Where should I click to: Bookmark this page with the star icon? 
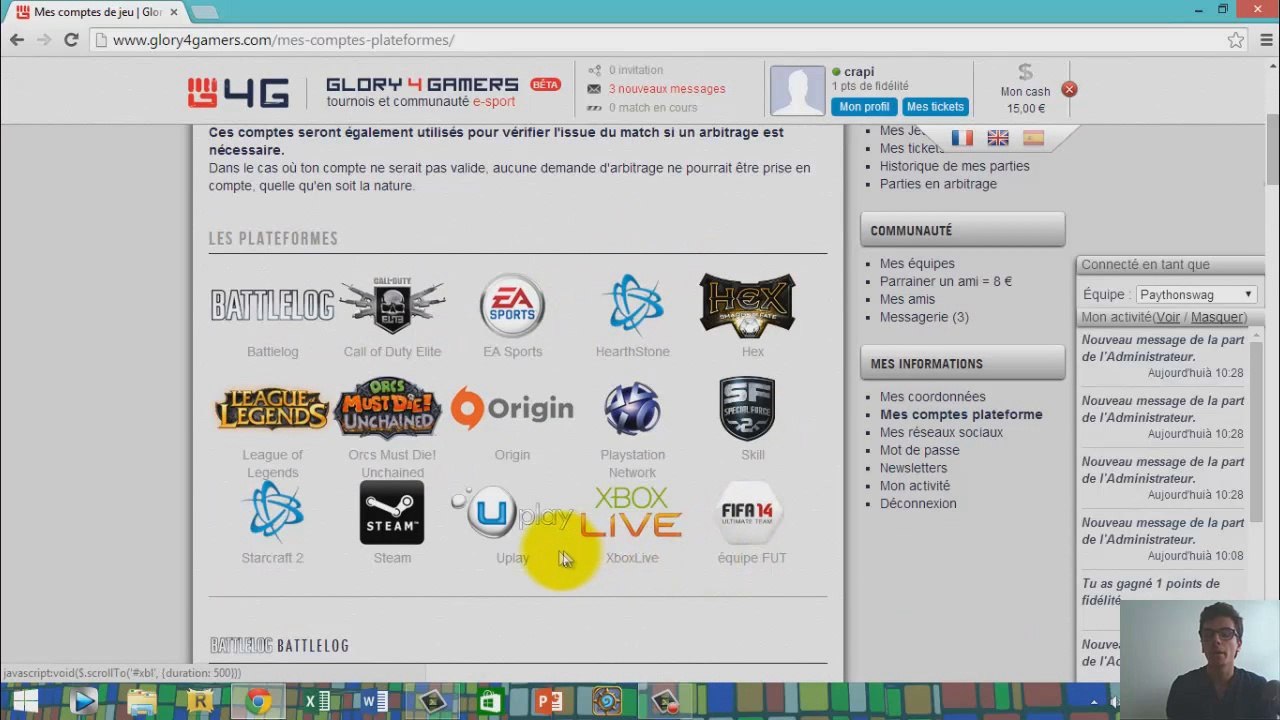pos(1236,40)
